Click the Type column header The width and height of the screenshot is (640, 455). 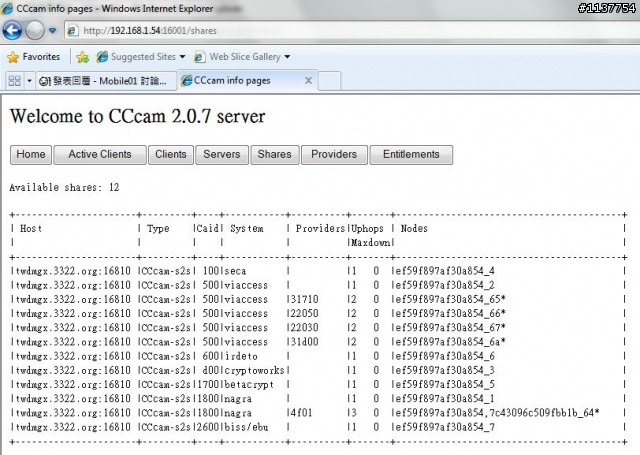158,229
